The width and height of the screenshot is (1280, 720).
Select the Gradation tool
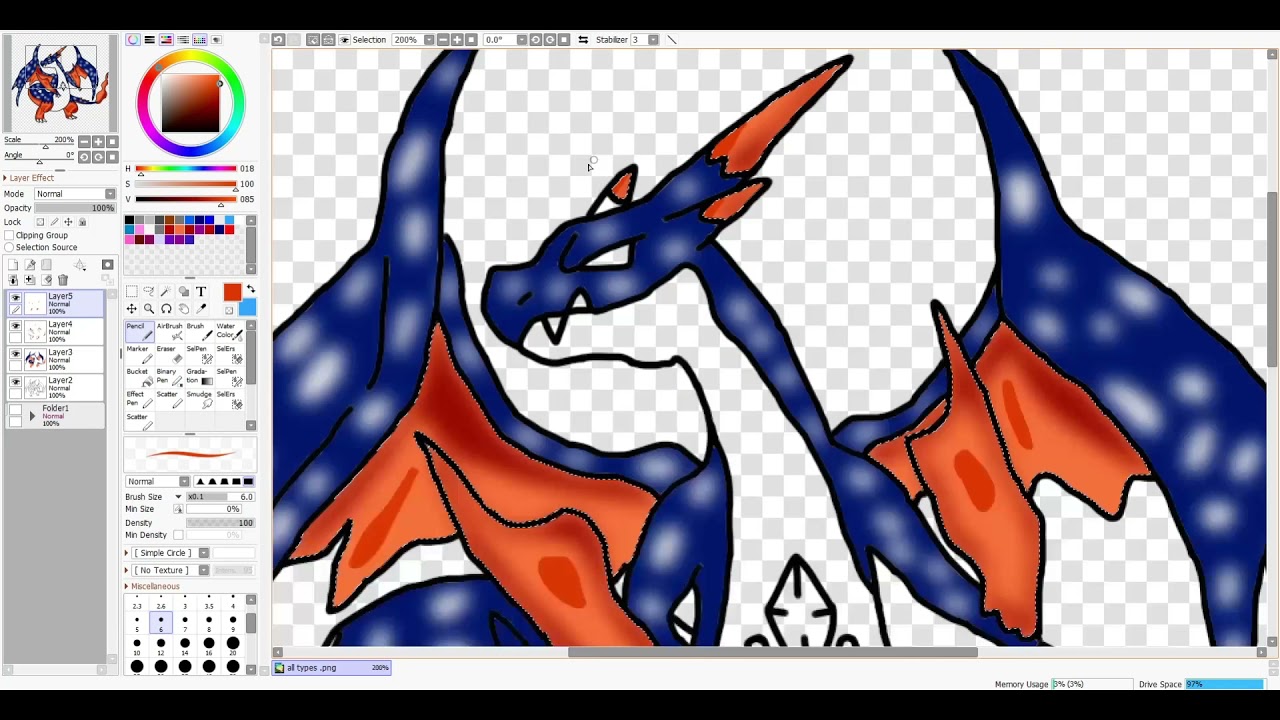coord(198,378)
